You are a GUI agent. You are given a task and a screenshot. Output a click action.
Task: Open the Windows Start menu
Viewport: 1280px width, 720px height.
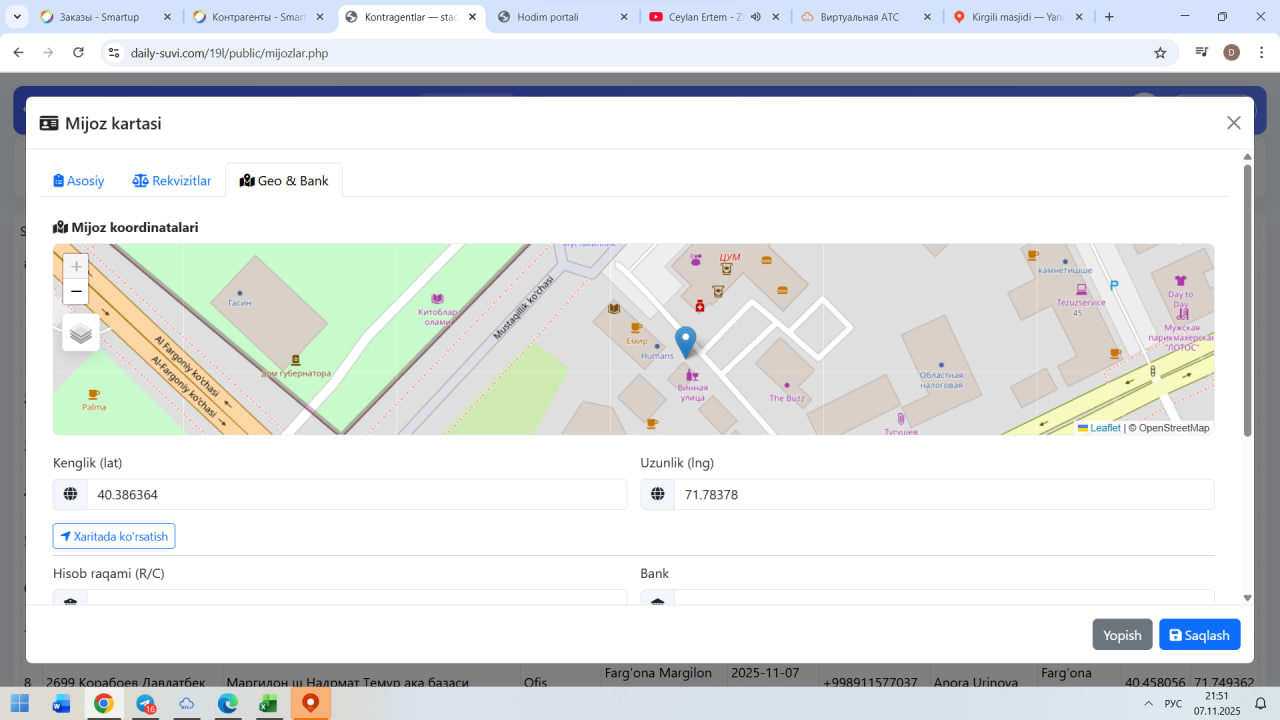[20, 703]
